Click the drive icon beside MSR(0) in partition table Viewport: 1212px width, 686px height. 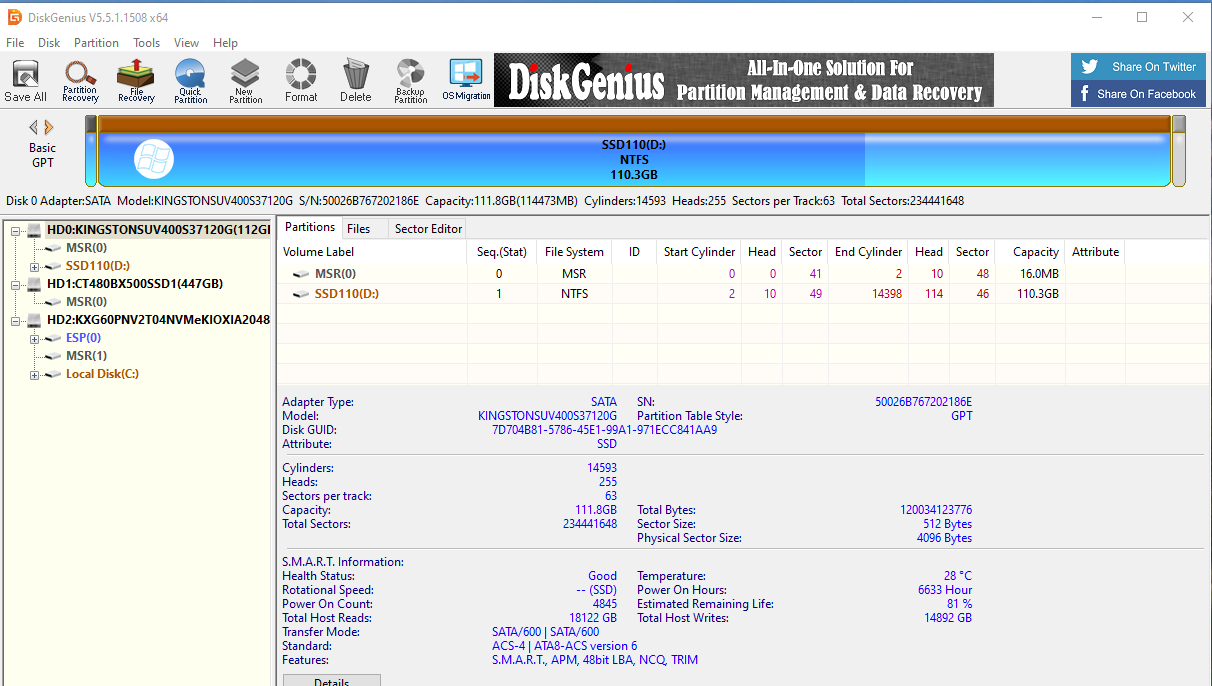(x=301, y=274)
